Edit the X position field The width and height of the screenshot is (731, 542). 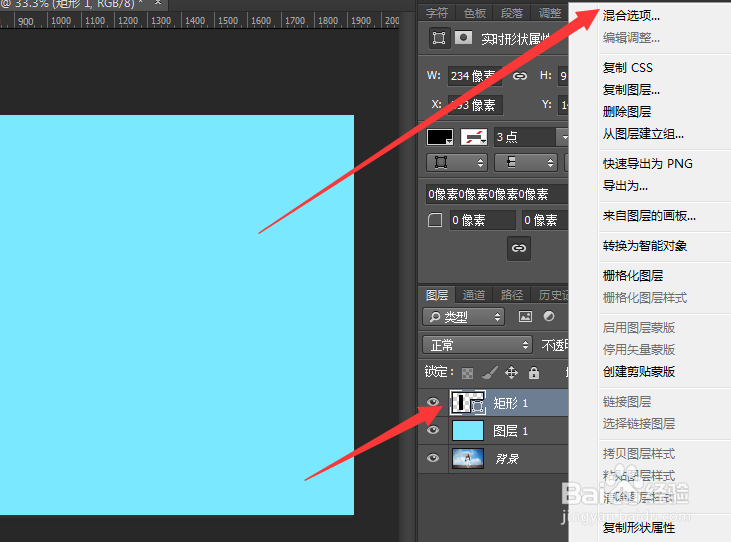pos(475,105)
